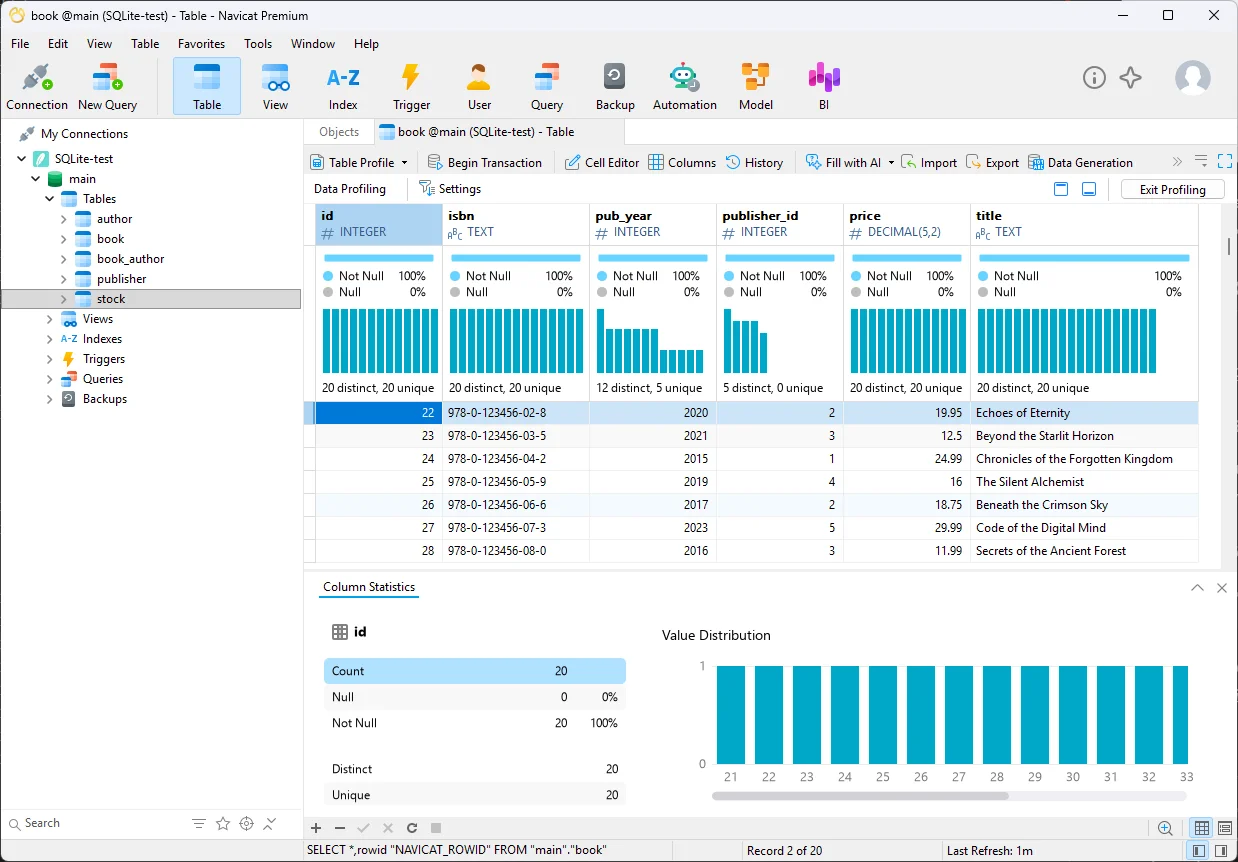Open the File menu

point(20,44)
